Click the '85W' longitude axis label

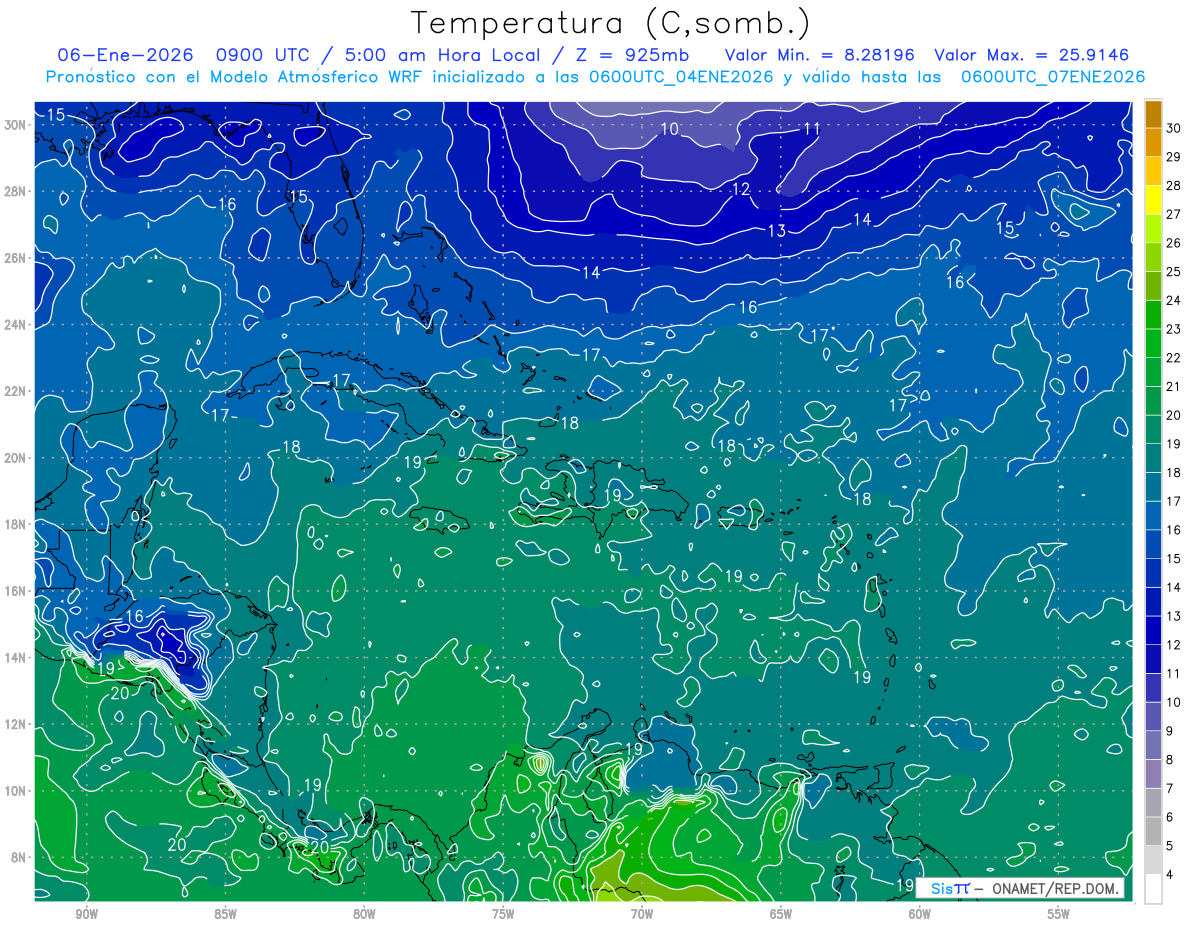click(x=225, y=915)
